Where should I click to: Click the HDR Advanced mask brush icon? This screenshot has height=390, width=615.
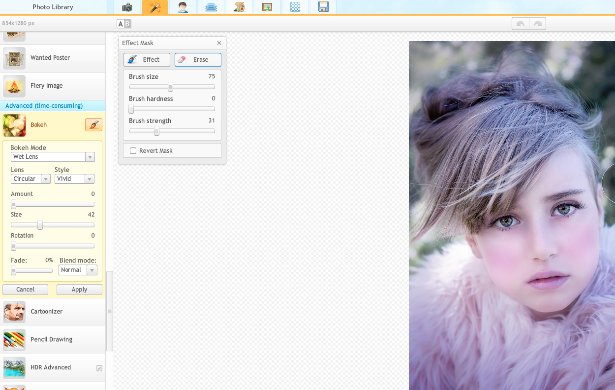(x=99, y=368)
